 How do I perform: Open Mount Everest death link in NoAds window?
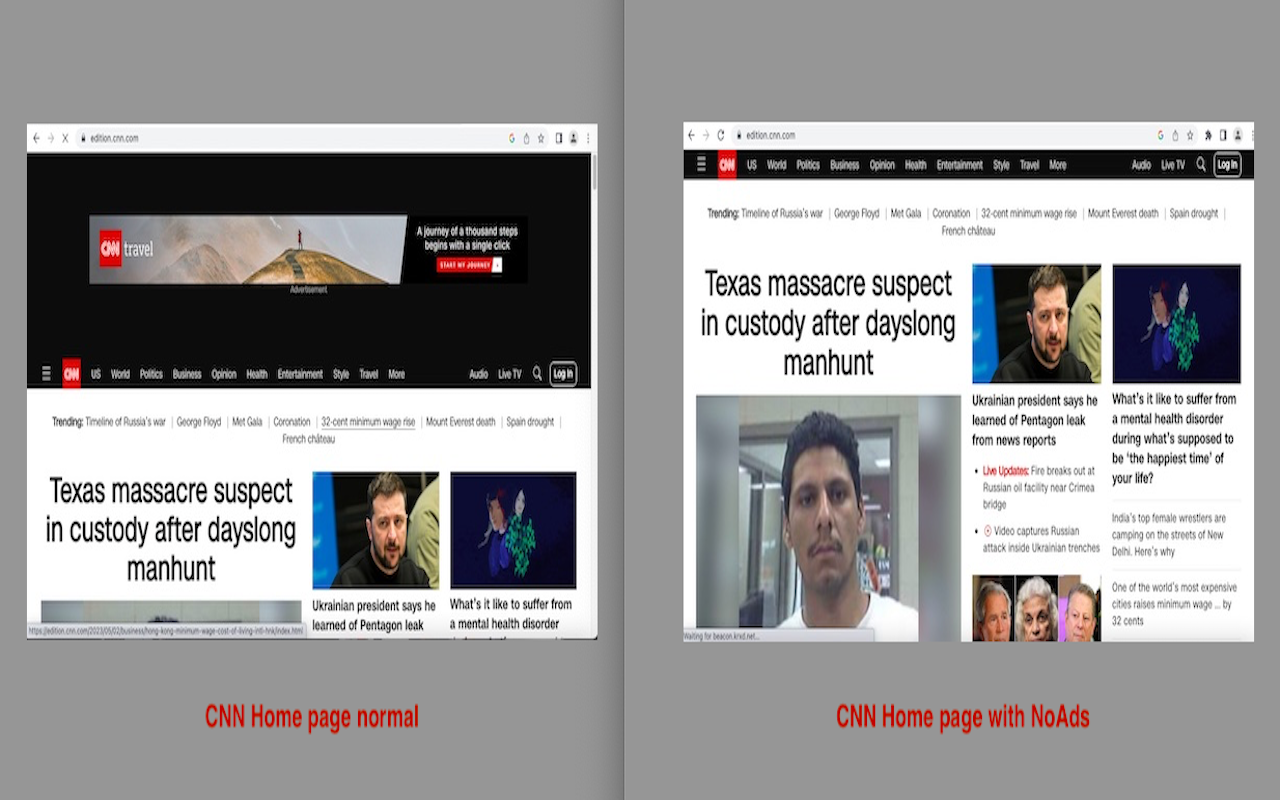[1123, 213]
